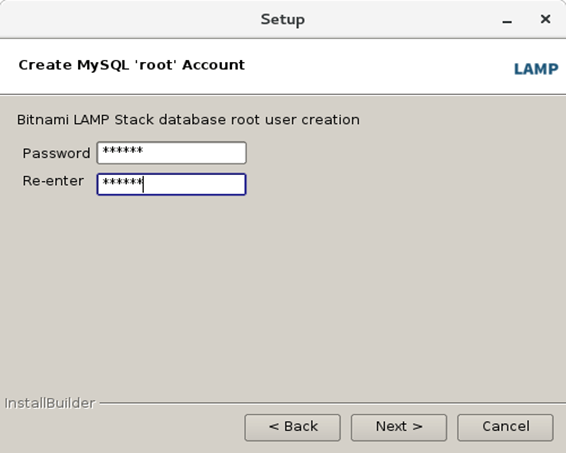The image size is (566, 453).
Task: Click the masked asterisks in Password field
Action: tap(123, 151)
